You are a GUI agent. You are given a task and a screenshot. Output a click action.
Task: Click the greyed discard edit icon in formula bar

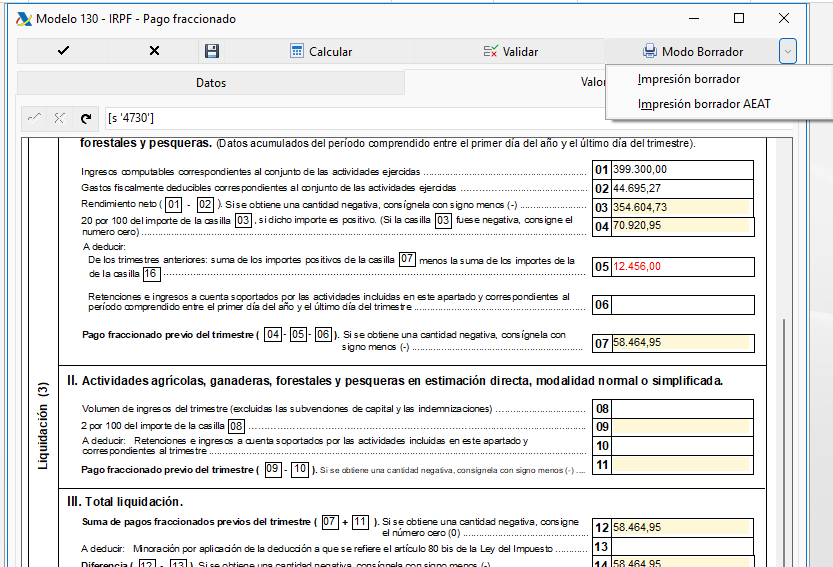60,118
